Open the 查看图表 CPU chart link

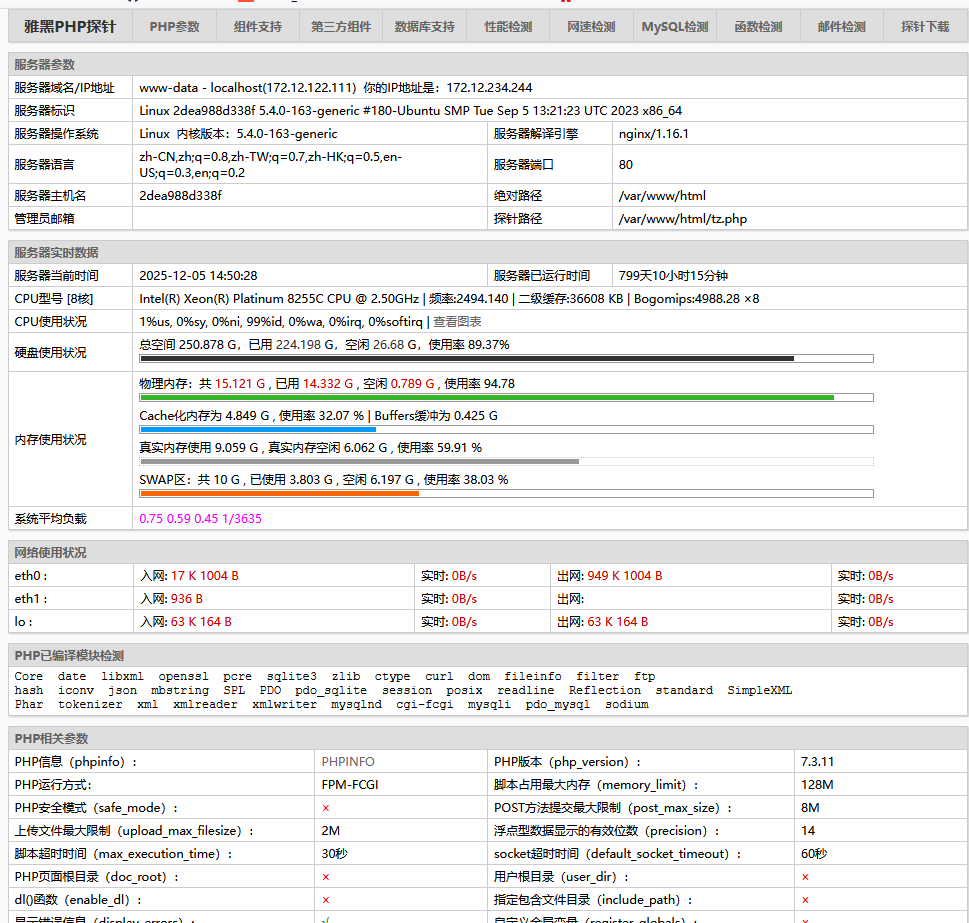(457, 322)
